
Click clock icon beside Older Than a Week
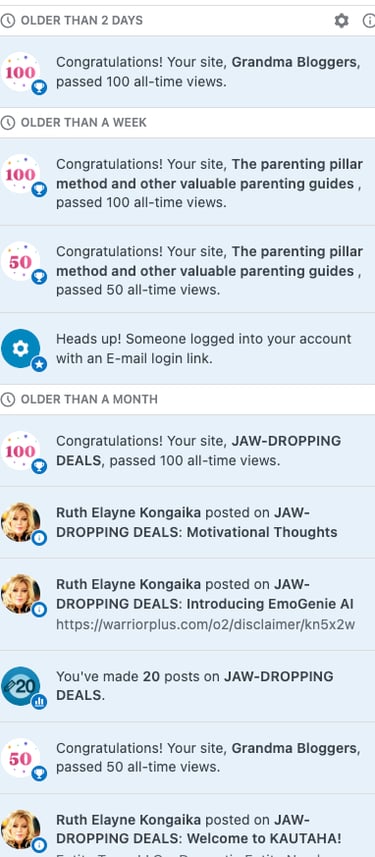pyautogui.click(x=8, y=122)
